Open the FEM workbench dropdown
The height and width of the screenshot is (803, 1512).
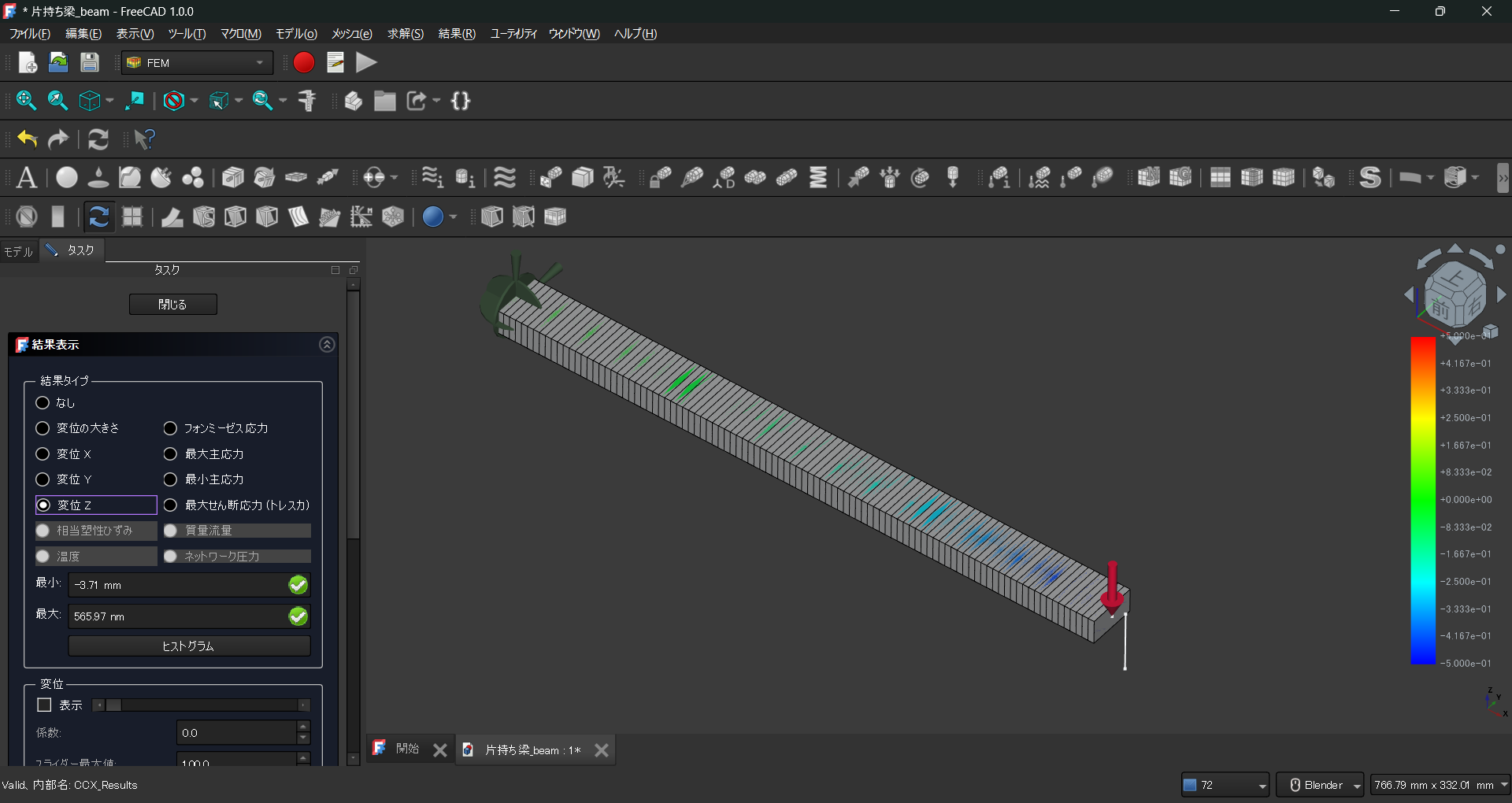(x=197, y=63)
